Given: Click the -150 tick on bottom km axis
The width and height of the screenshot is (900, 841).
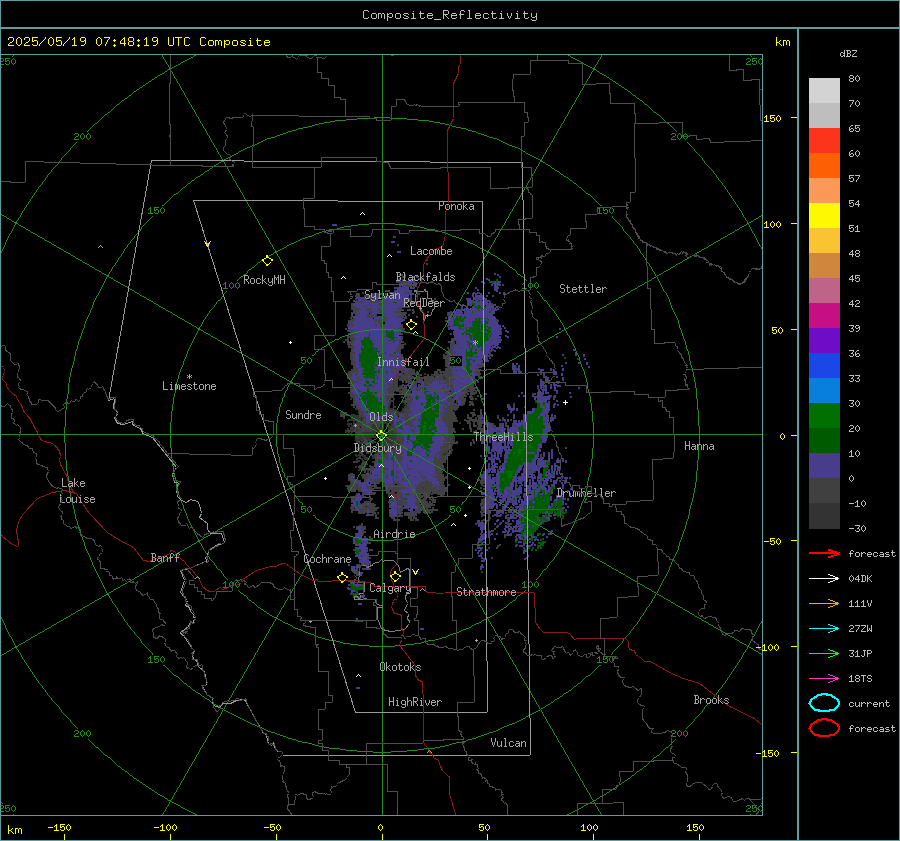Looking at the screenshot, I should [x=59, y=827].
